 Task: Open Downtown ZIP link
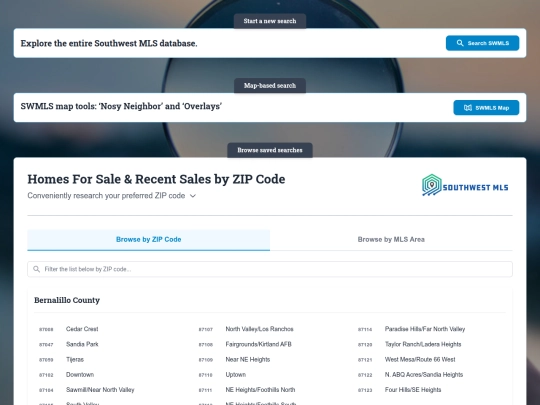click(x=80, y=374)
